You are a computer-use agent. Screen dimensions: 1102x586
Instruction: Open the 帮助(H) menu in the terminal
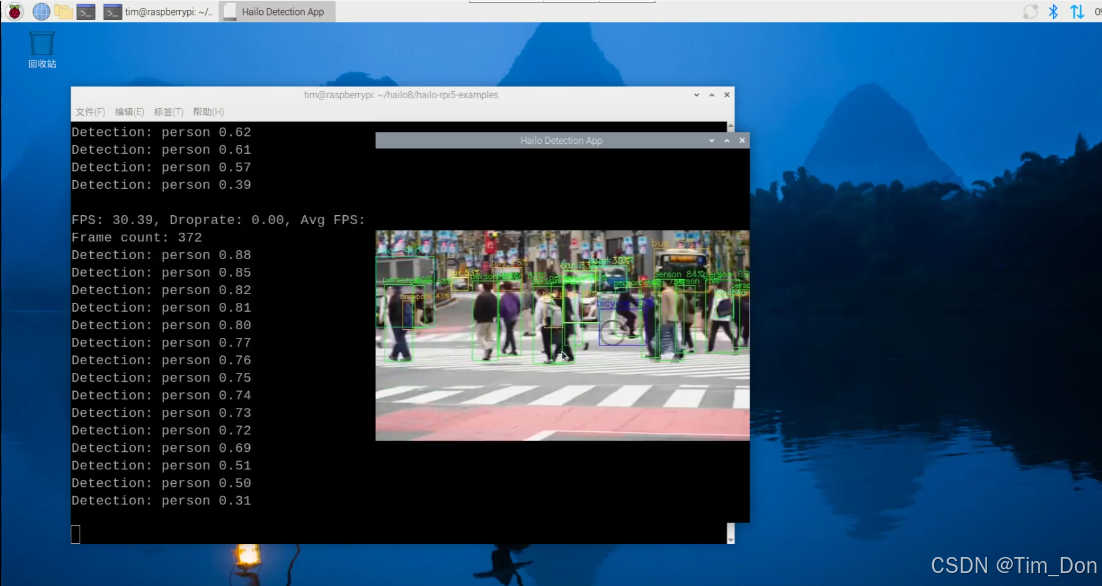tap(208, 112)
